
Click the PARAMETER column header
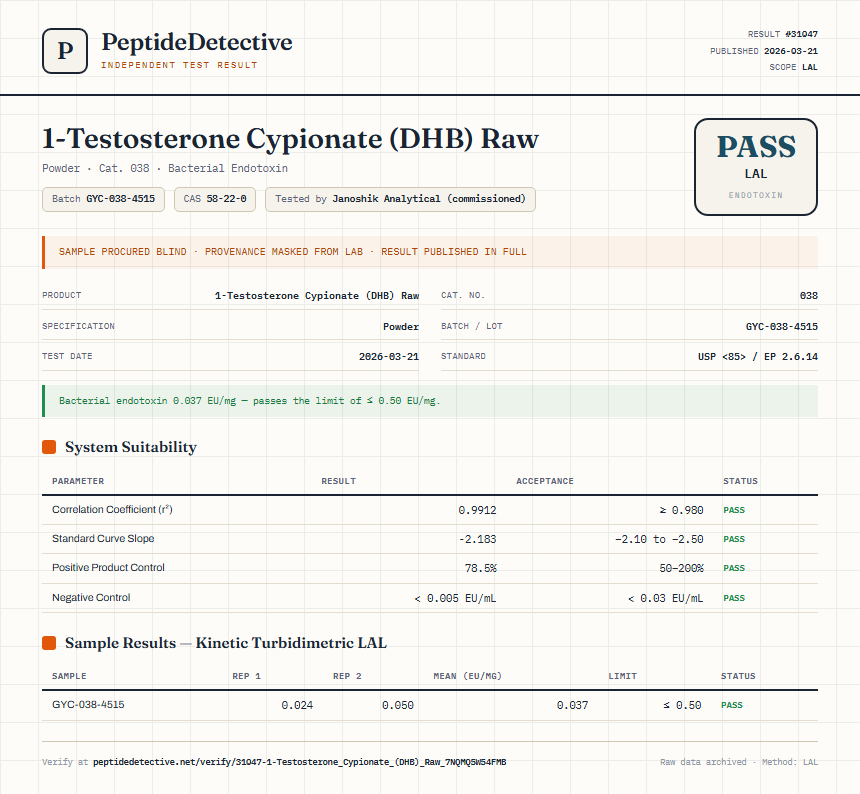tap(78, 481)
